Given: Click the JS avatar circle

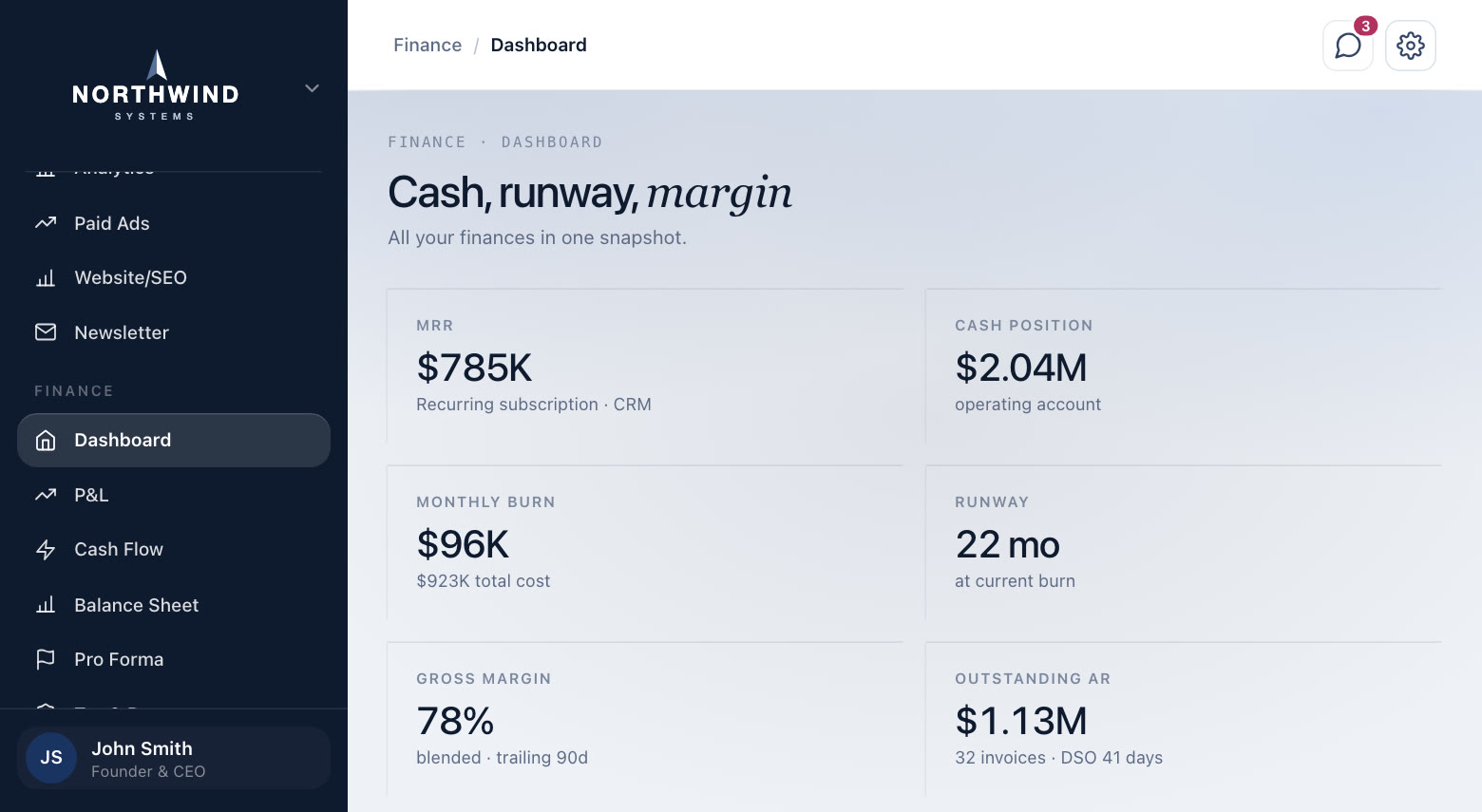Looking at the screenshot, I should coord(51,758).
